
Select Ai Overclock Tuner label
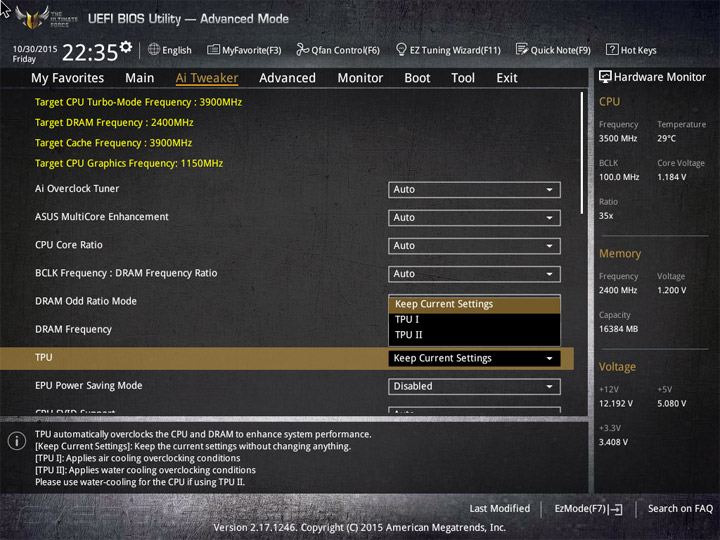click(77, 188)
